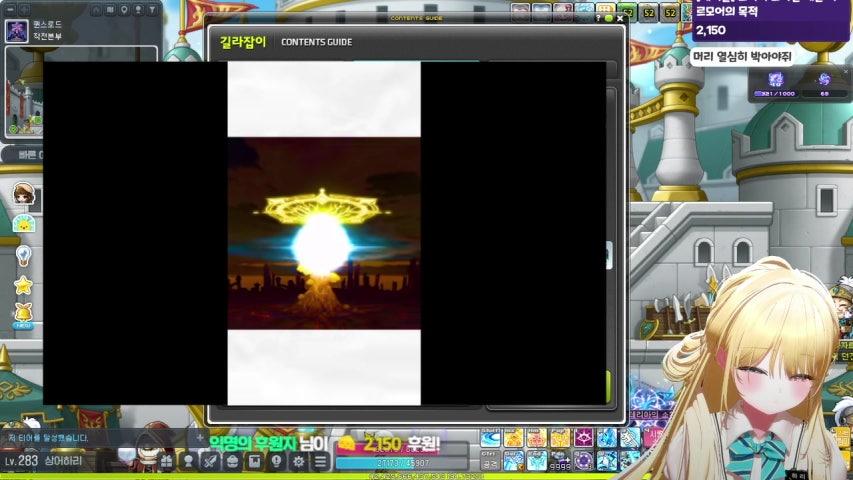Click the NPC person icon on minimap toolbar
Viewport: 853px width, 480px height.
click(x=139, y=10)
